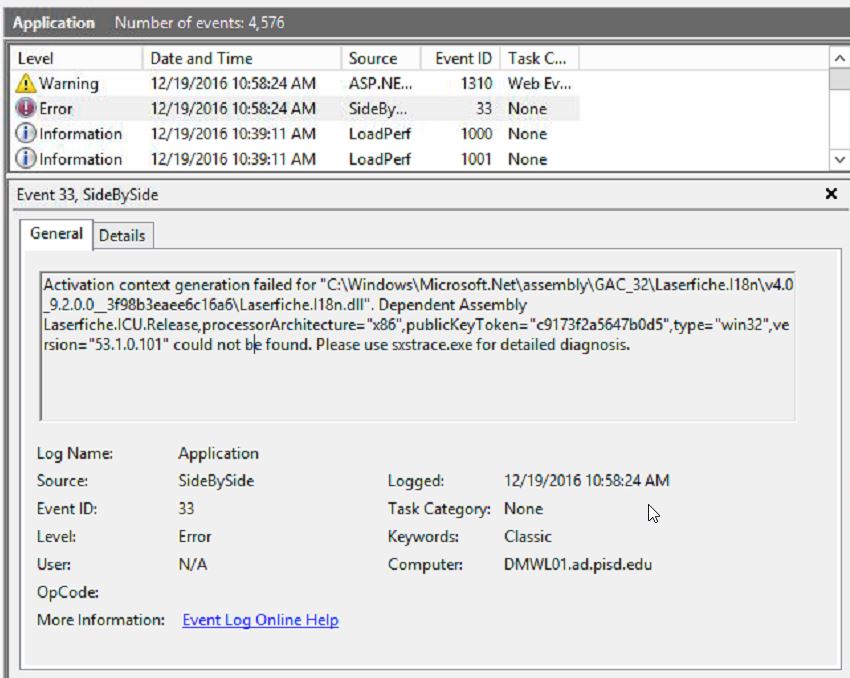
Task: Close the Event 33 details pane
Action: pyautogui.click(x=830, y=194)
